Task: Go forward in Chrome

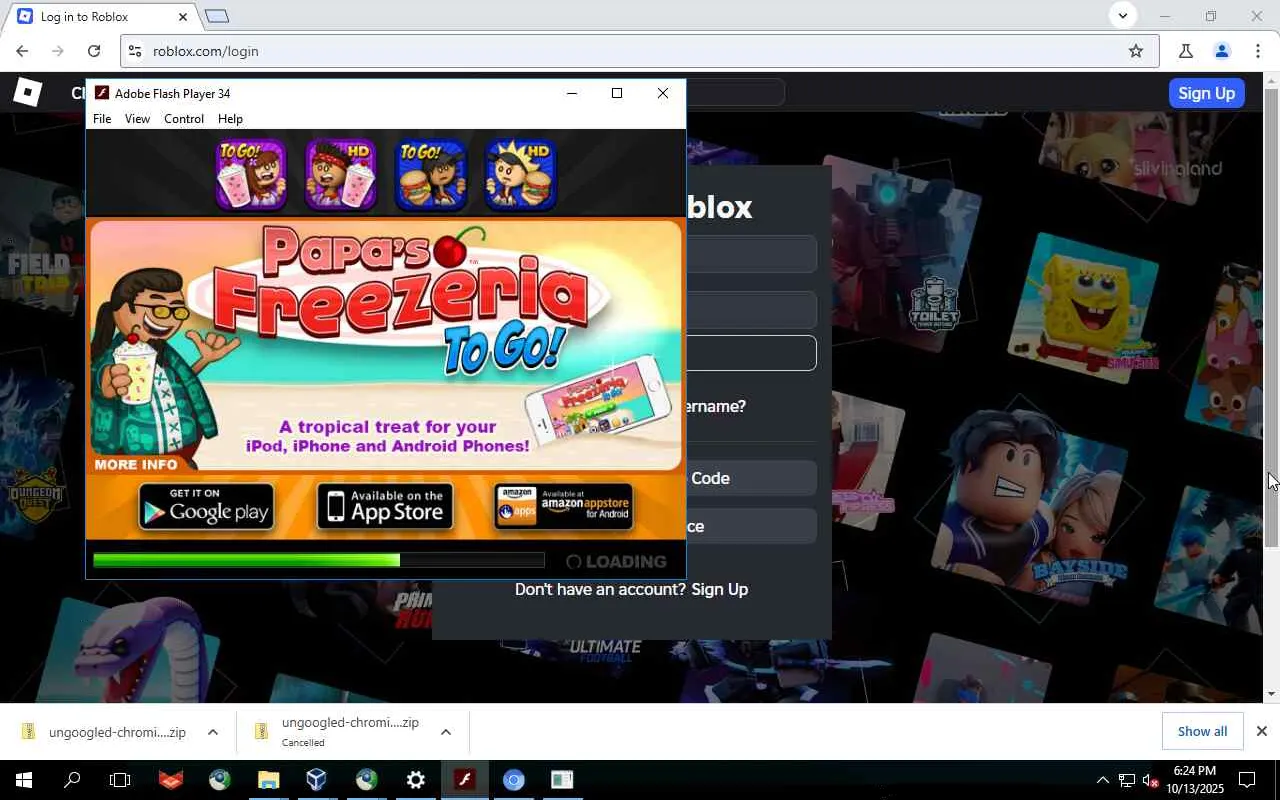Action: pos(58,51)
